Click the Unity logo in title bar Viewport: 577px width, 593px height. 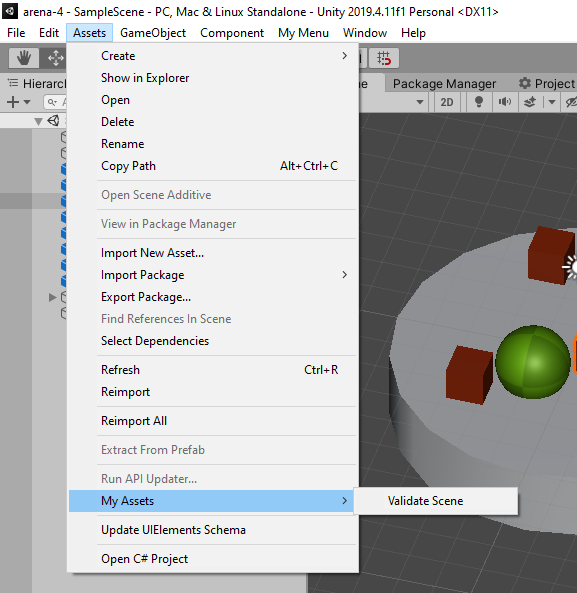click(9, 11)
